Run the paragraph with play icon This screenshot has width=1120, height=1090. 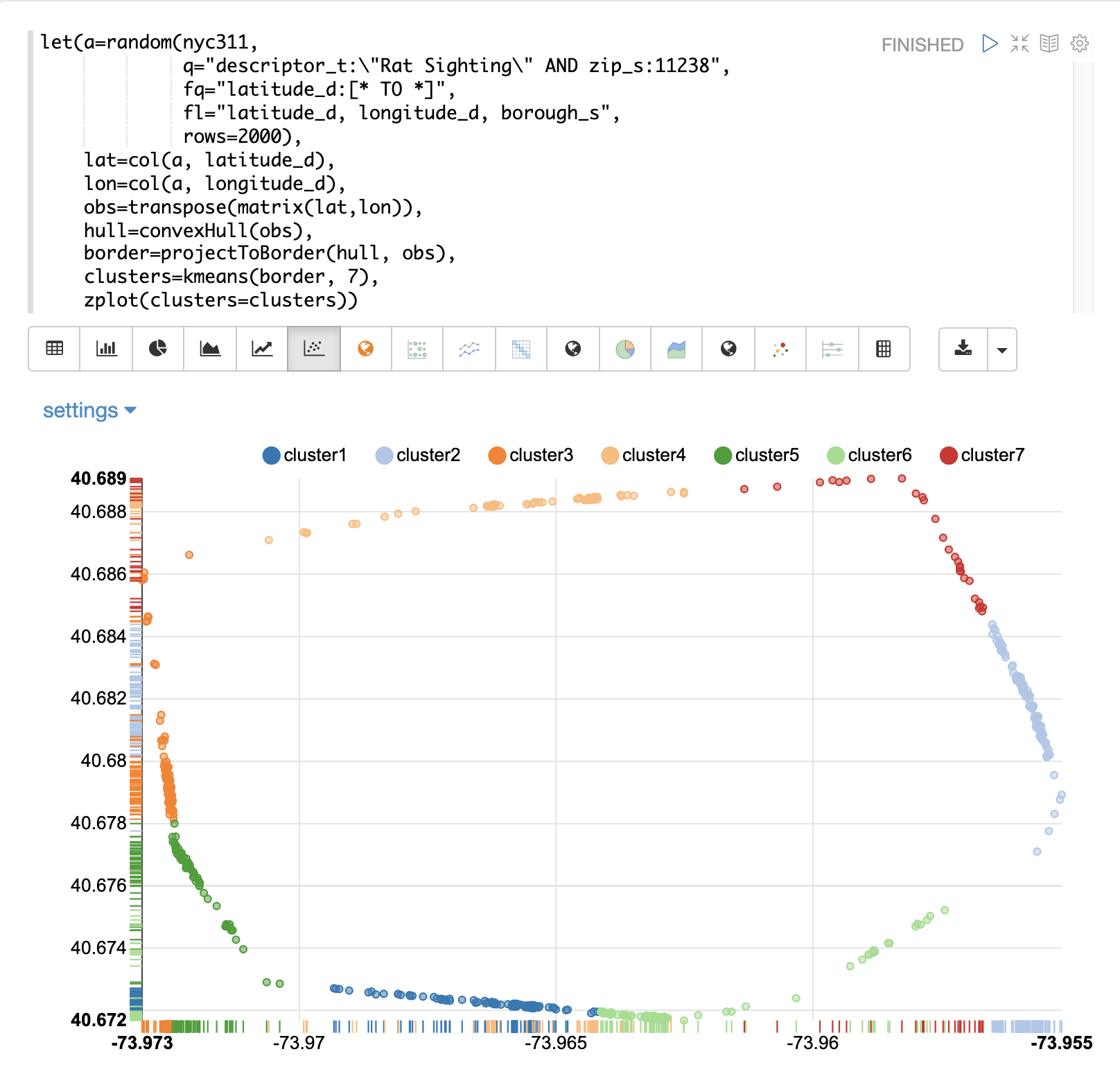point(990,44)
